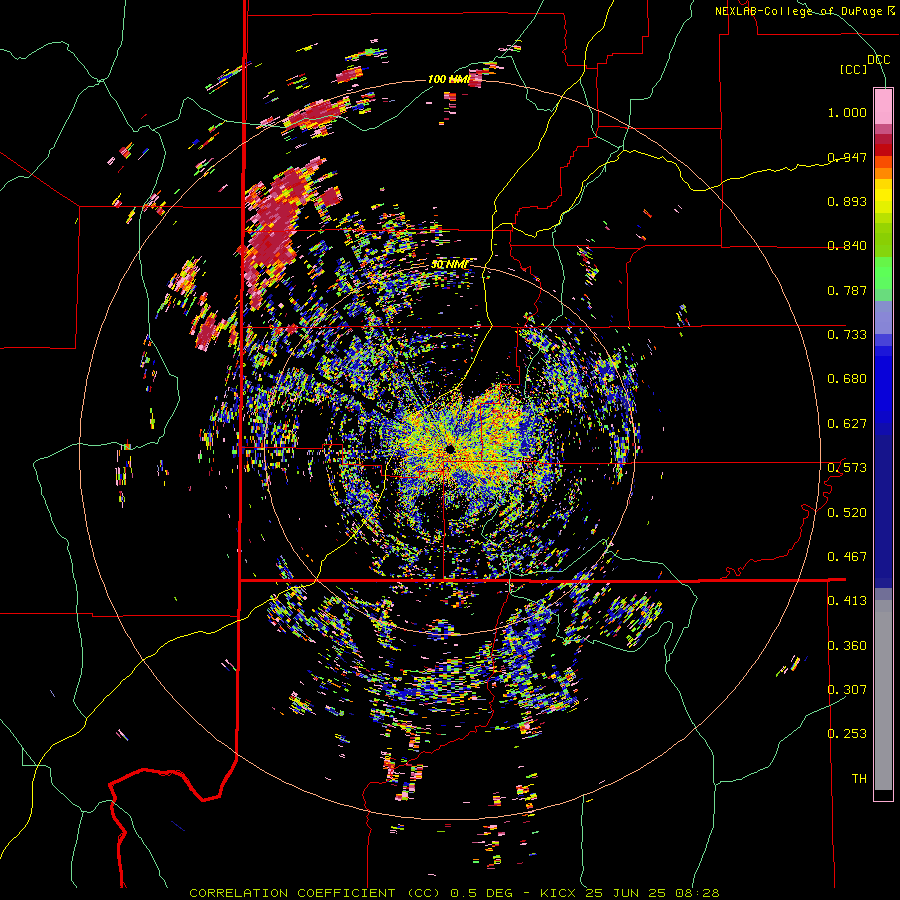
Task: Select the 0.787 value on the legend
Action: click(x=847, y=290)
